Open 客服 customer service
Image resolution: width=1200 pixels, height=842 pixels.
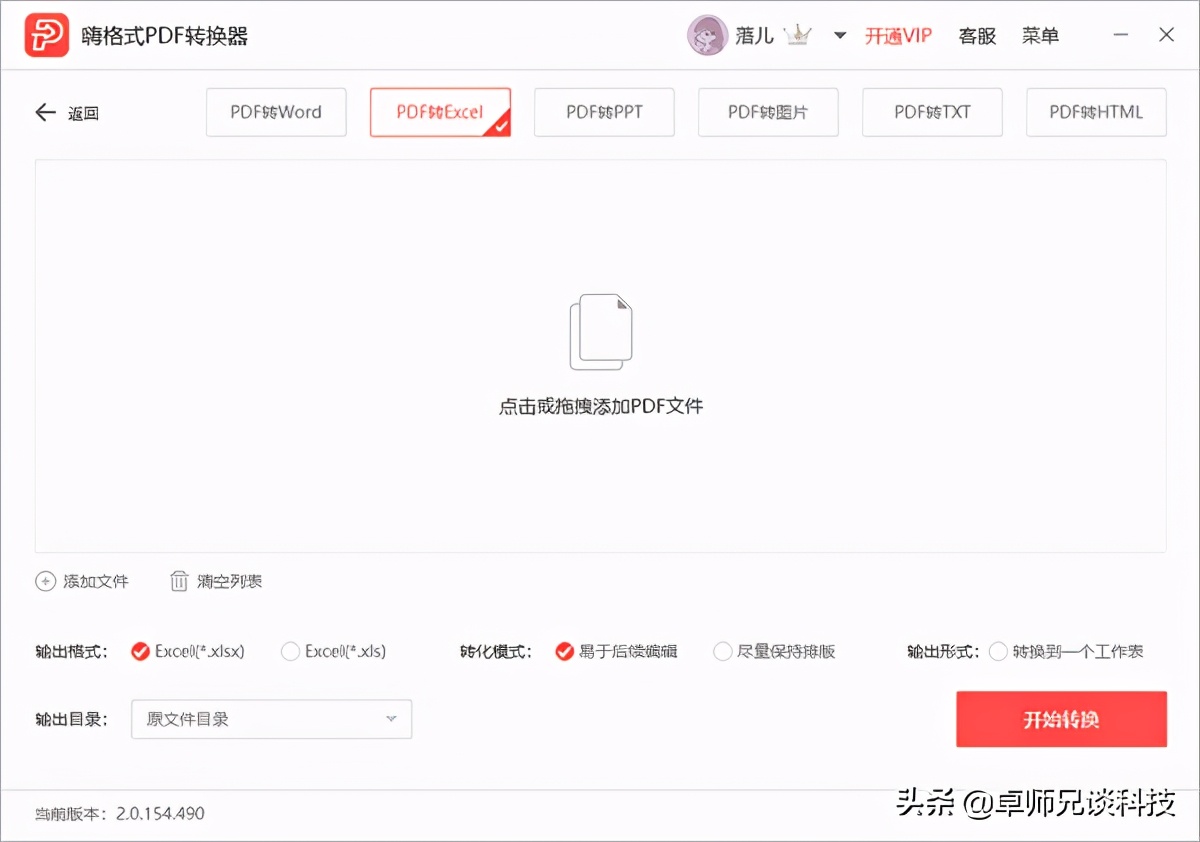click(x=977, y=36)
